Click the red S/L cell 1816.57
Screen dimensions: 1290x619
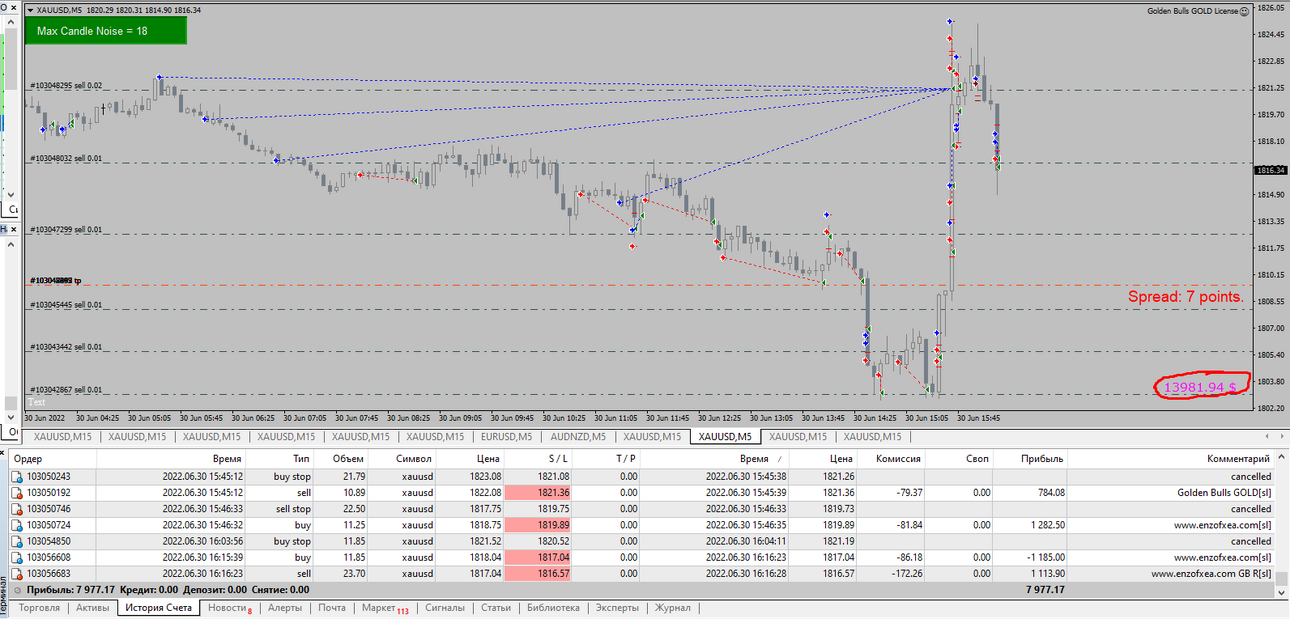point(538,574)
